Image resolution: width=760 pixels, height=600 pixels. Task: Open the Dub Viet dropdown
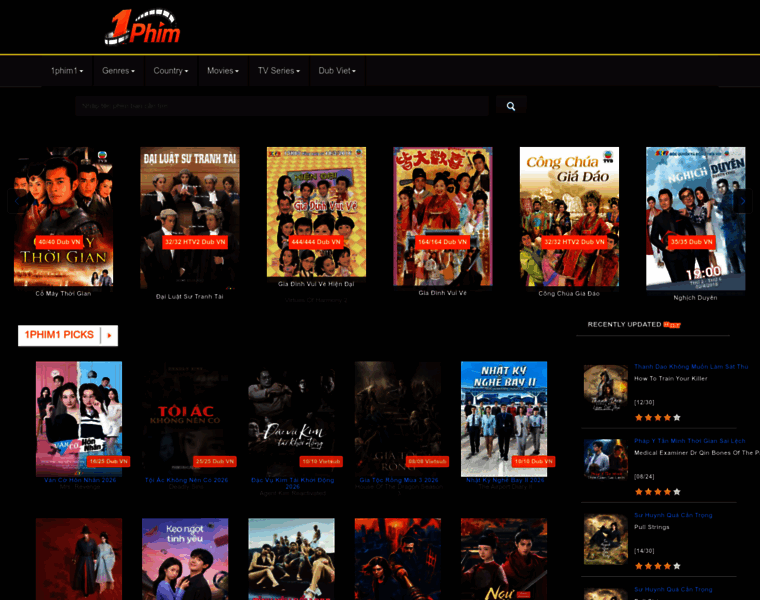(x=337, y=71)
